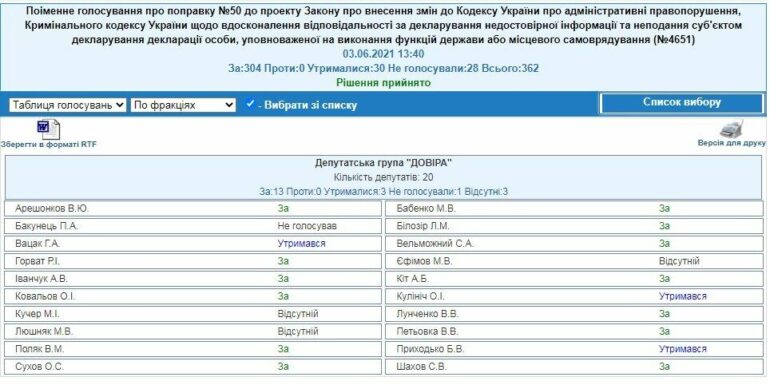Click deputy name Лунченко В.В.
Viewport: 770px width, 385px height.
click(x=427, y=314)
